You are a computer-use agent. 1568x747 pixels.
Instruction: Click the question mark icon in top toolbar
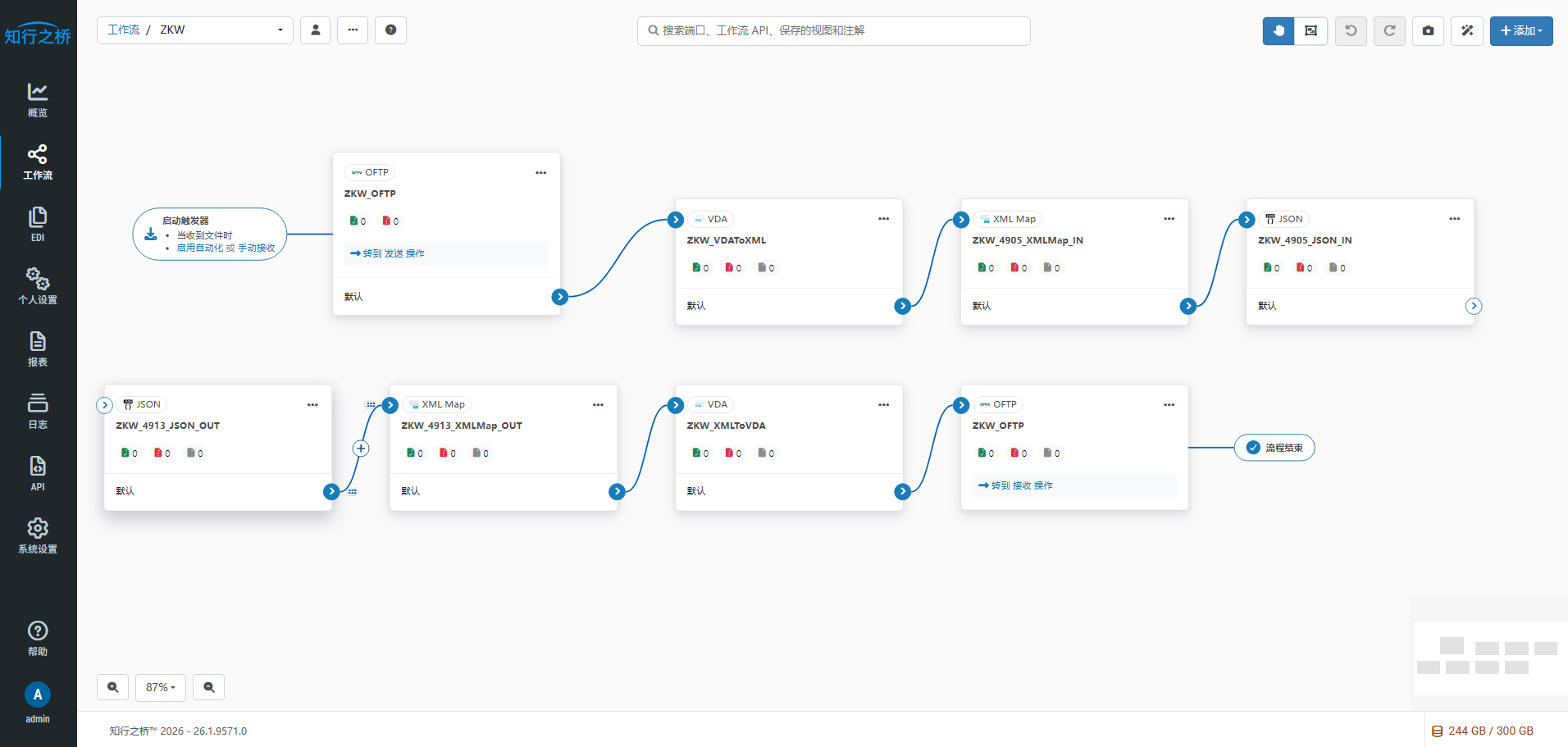(390, 30)
